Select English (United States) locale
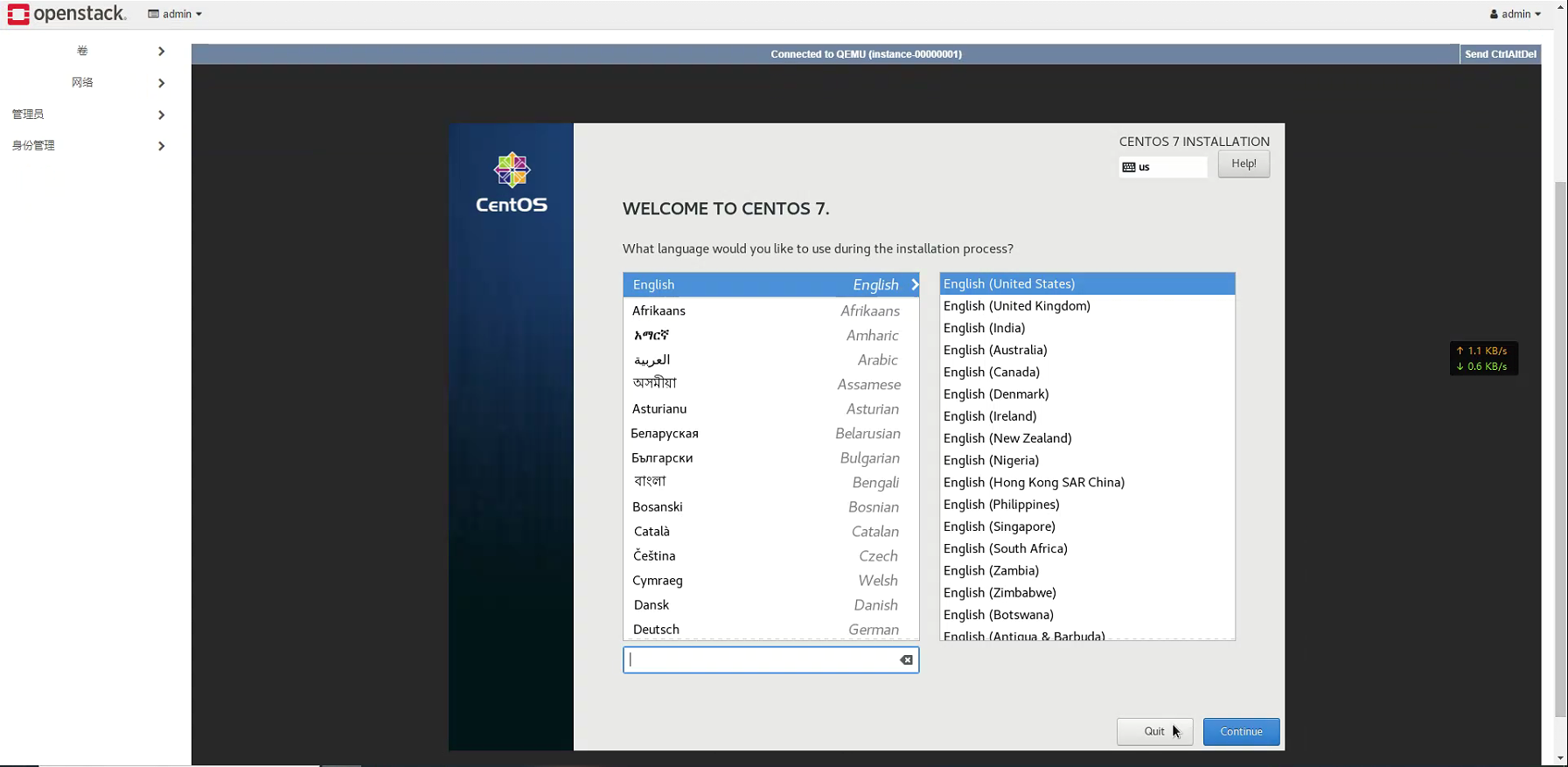The image size is (1568, 767). coord(1087,284)
